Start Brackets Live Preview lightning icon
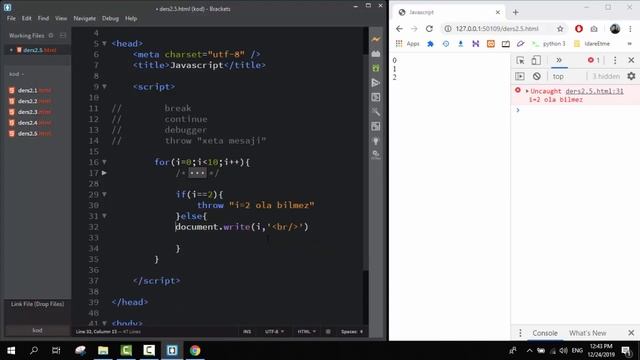 coord(376,39)
